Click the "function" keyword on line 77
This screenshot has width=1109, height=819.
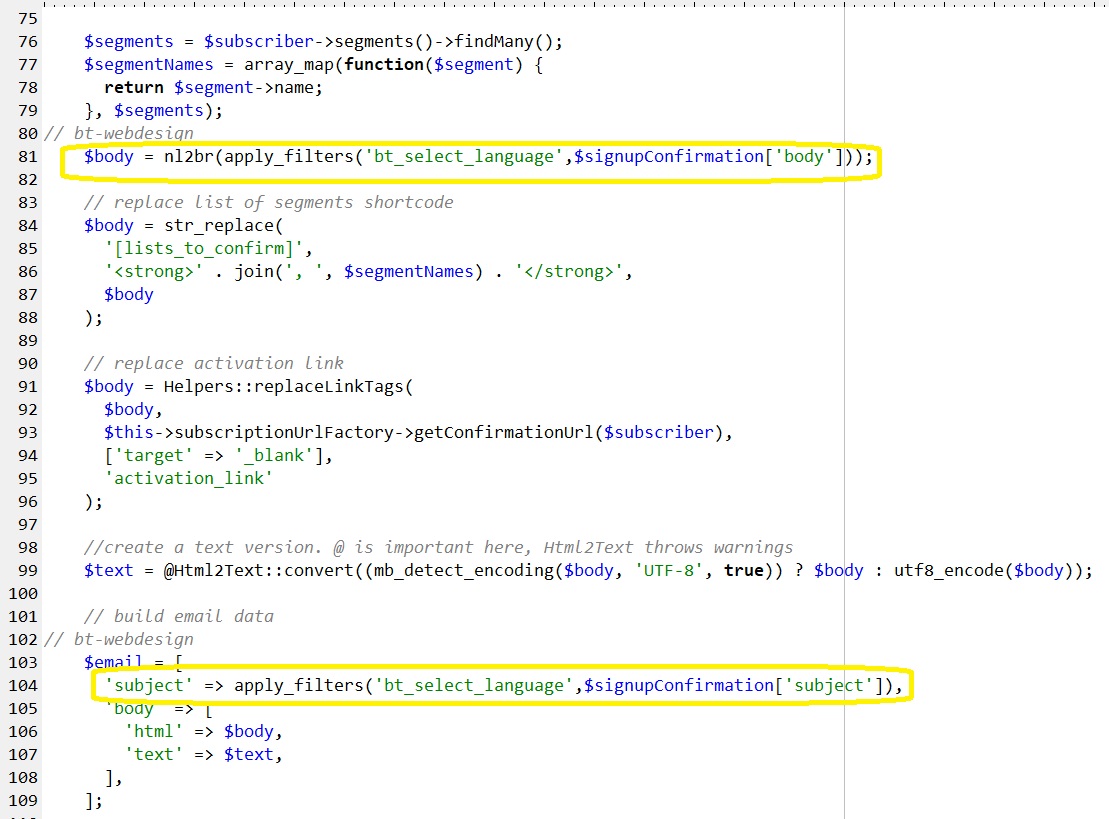pos(384,64)
